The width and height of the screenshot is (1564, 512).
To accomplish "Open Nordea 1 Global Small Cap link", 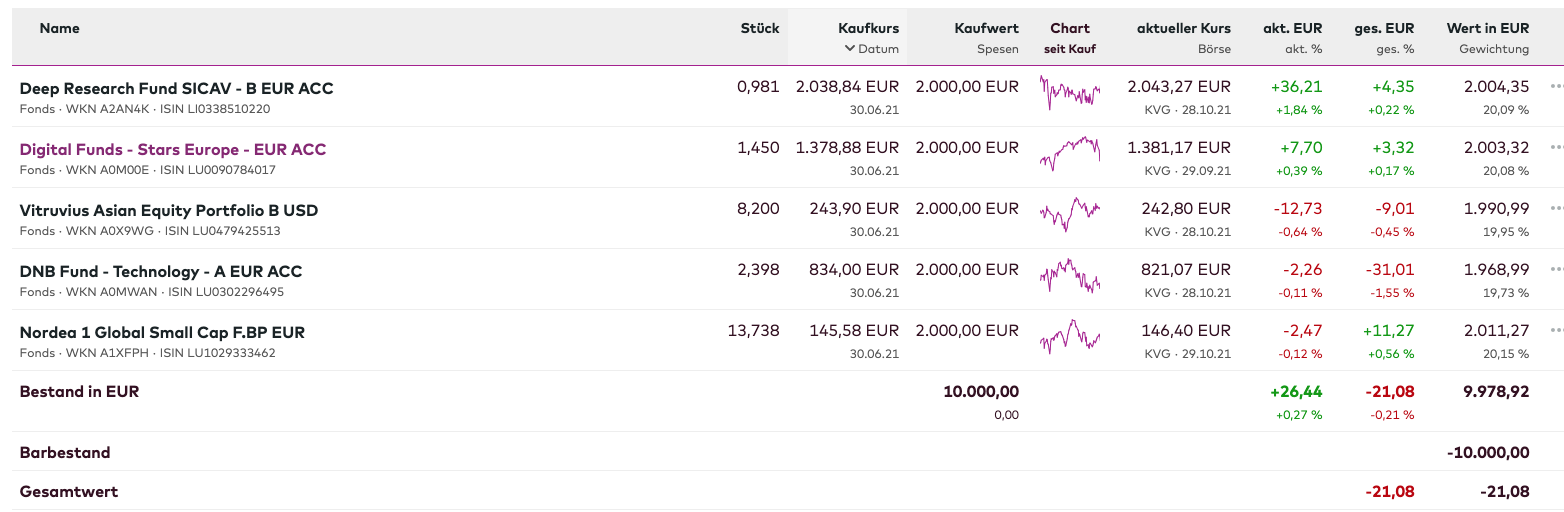I will pos(162,332).
